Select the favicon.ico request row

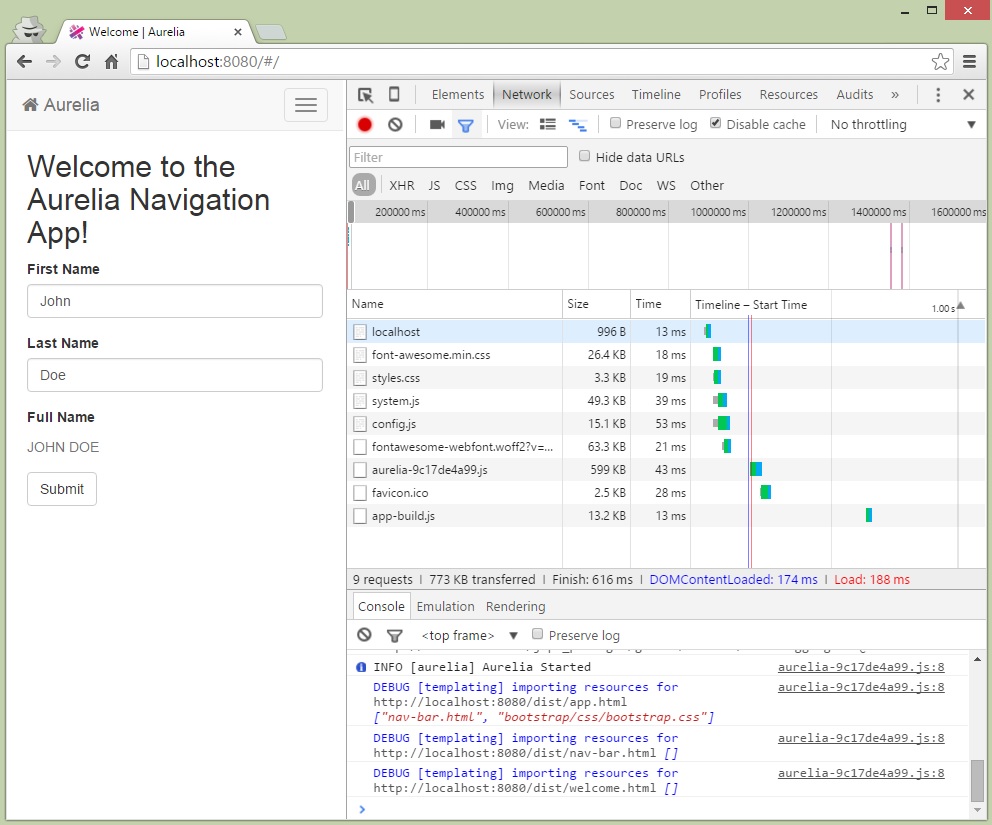pos(666,493)
